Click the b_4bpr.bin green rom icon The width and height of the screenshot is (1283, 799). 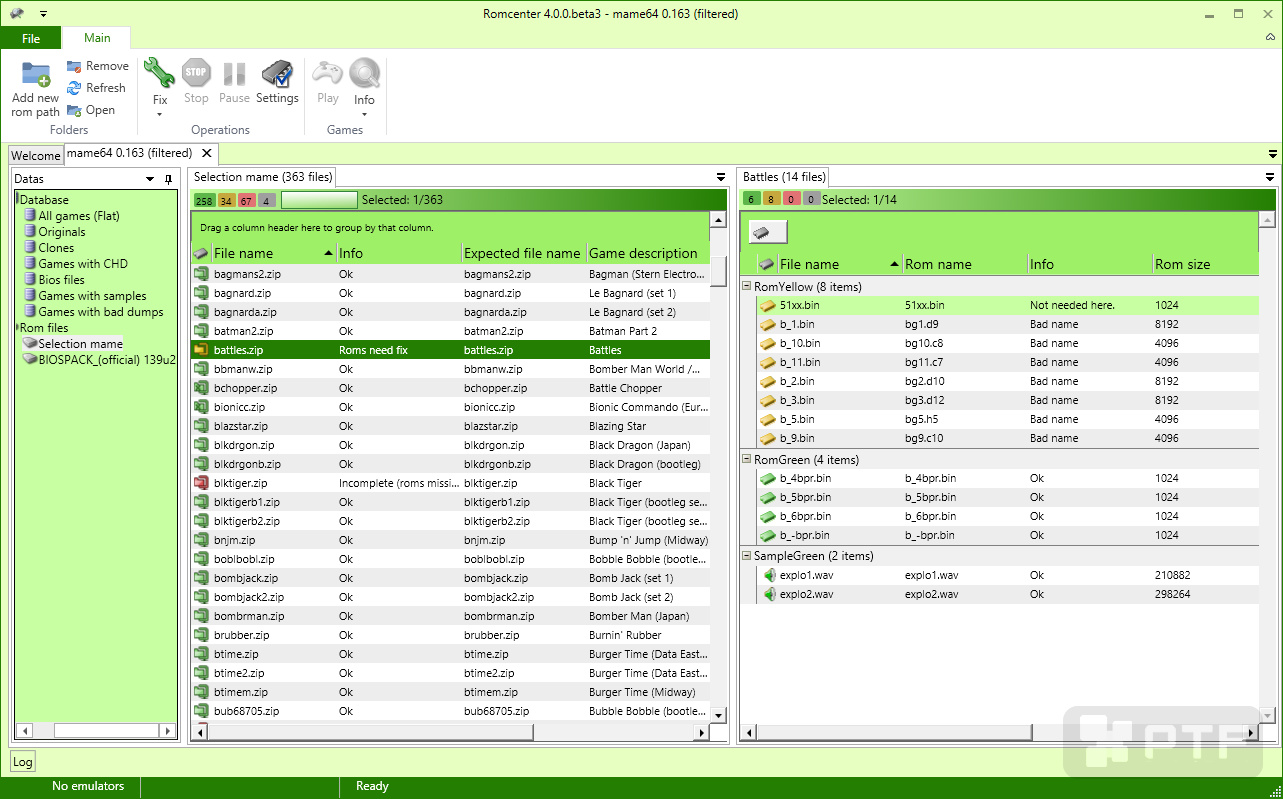[x=768, y=478]
